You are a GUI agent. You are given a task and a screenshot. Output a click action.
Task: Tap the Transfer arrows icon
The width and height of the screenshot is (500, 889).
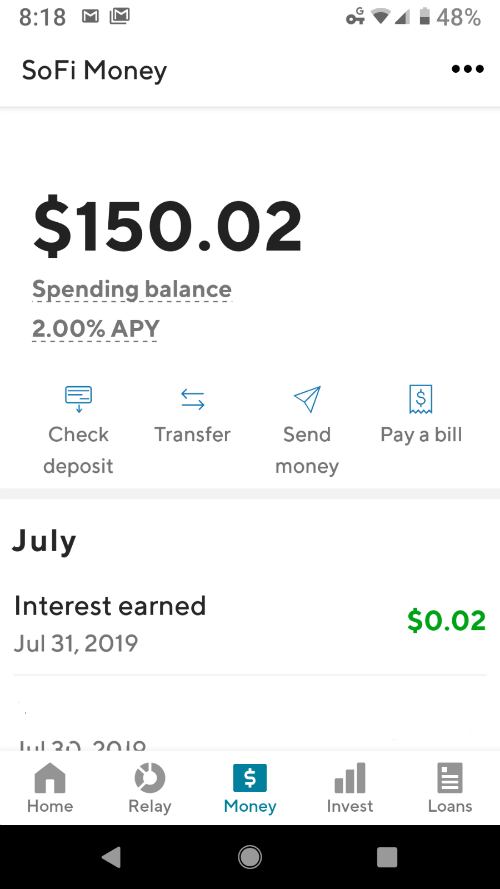(x=193, y=399)
